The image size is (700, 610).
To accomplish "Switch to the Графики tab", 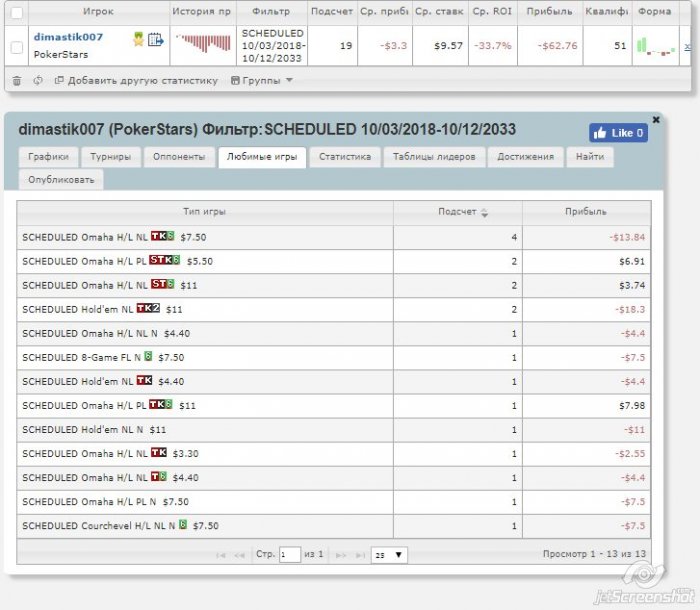I will pyautogui.click(x=48, y=157).
